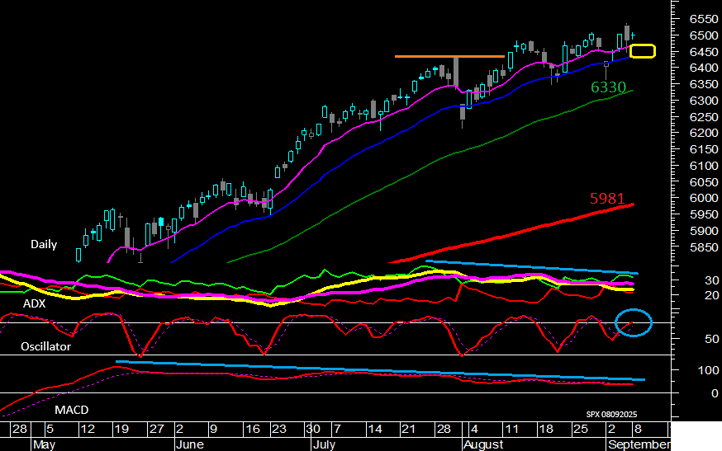Image resolution: width=722 pixels, height=451 pixels.
Task: Select the June month label
Action: [x=190, y=445]
